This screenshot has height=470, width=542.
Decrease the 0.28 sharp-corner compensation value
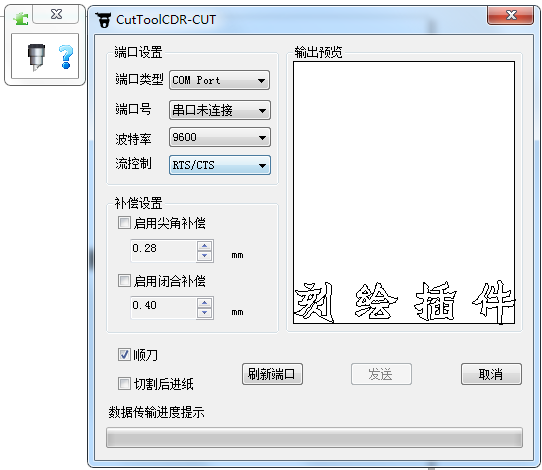point(205,256)
